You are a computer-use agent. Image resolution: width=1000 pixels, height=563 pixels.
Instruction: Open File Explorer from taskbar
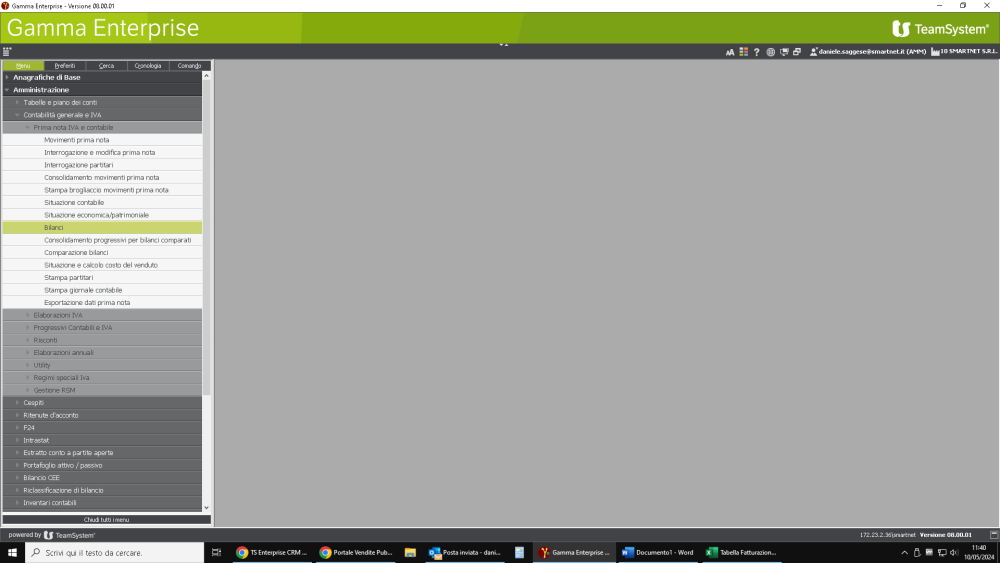(x=410, y=552)
